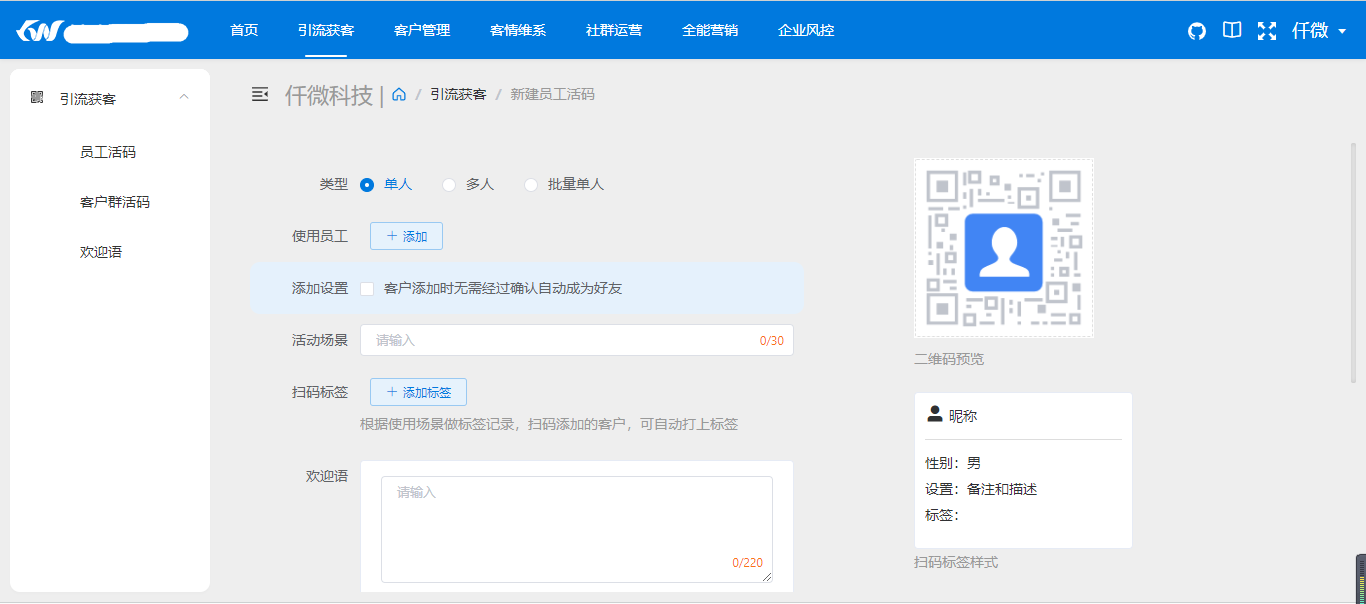This screenshot has width=1366, height=604.
Task: Open the 客户管理 top menu
Action: pyautogui.click(x=422, y=30)
